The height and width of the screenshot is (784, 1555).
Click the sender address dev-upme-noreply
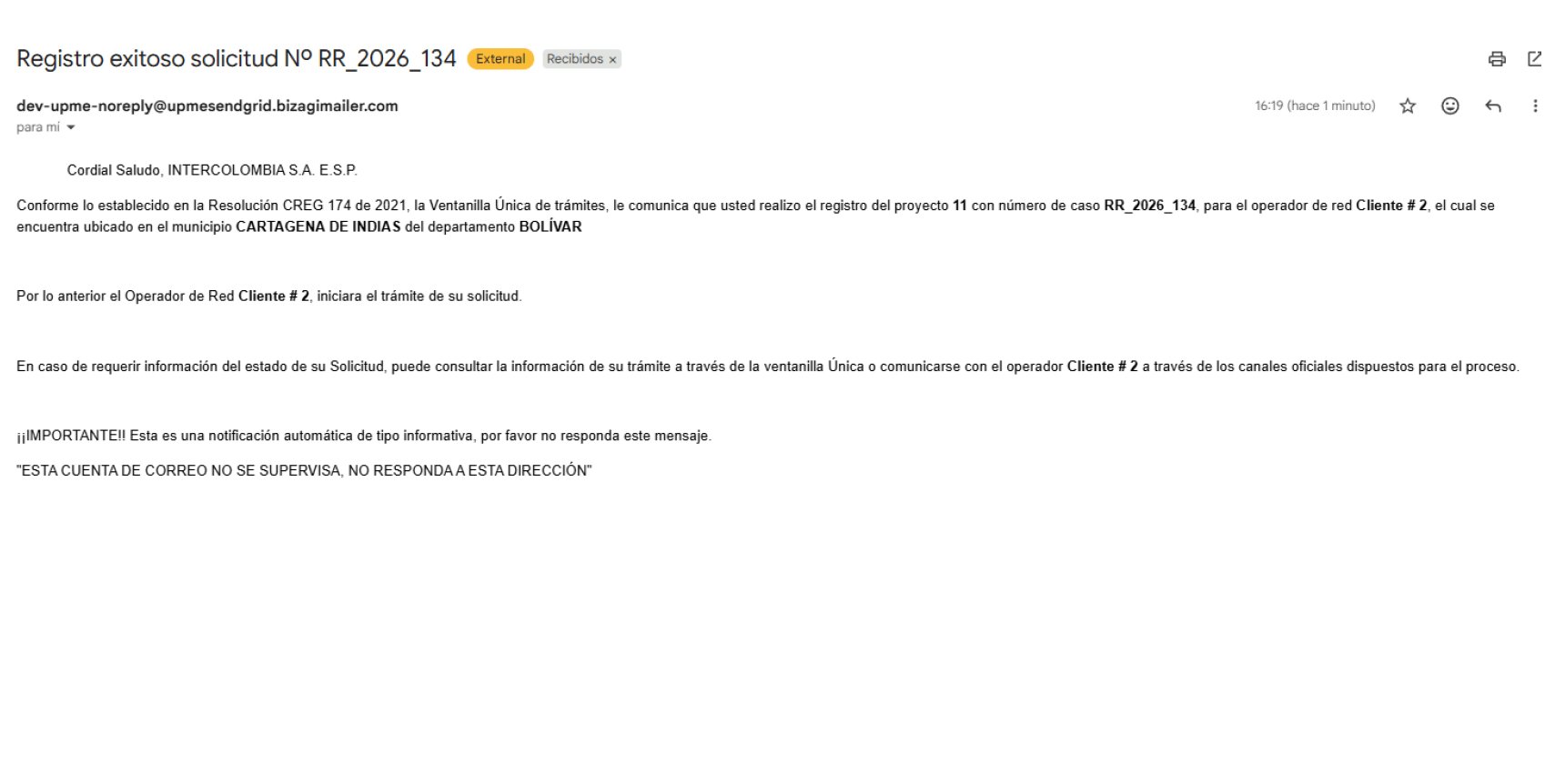coord(207,106)
